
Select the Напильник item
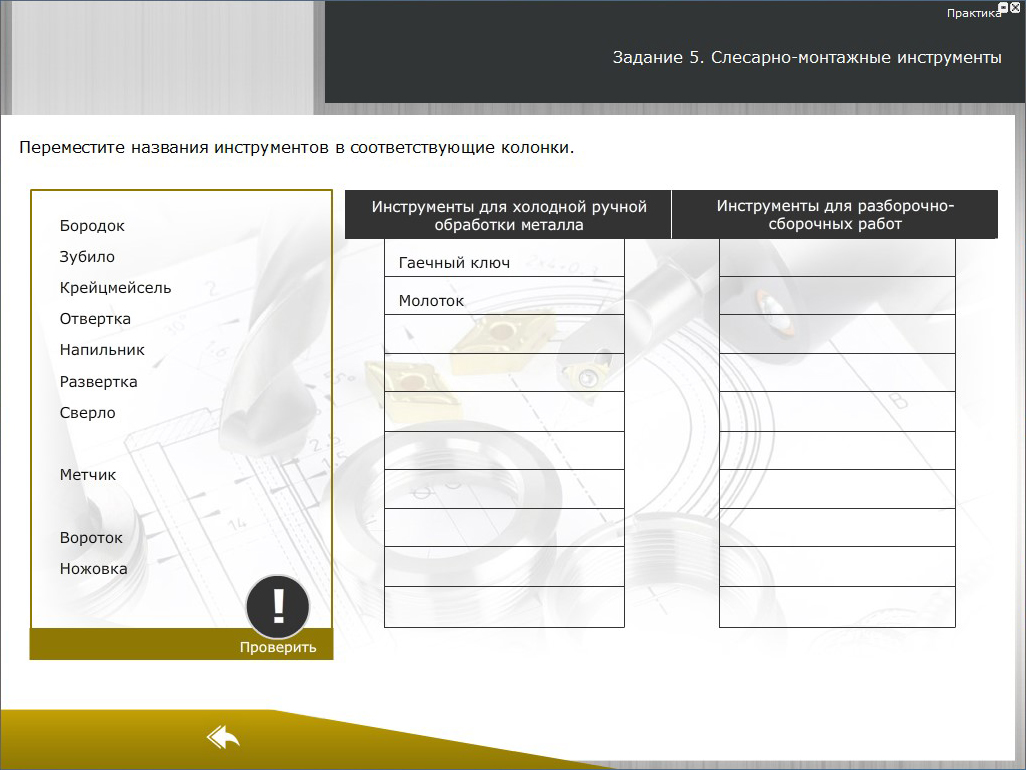[x=102, y=350]
